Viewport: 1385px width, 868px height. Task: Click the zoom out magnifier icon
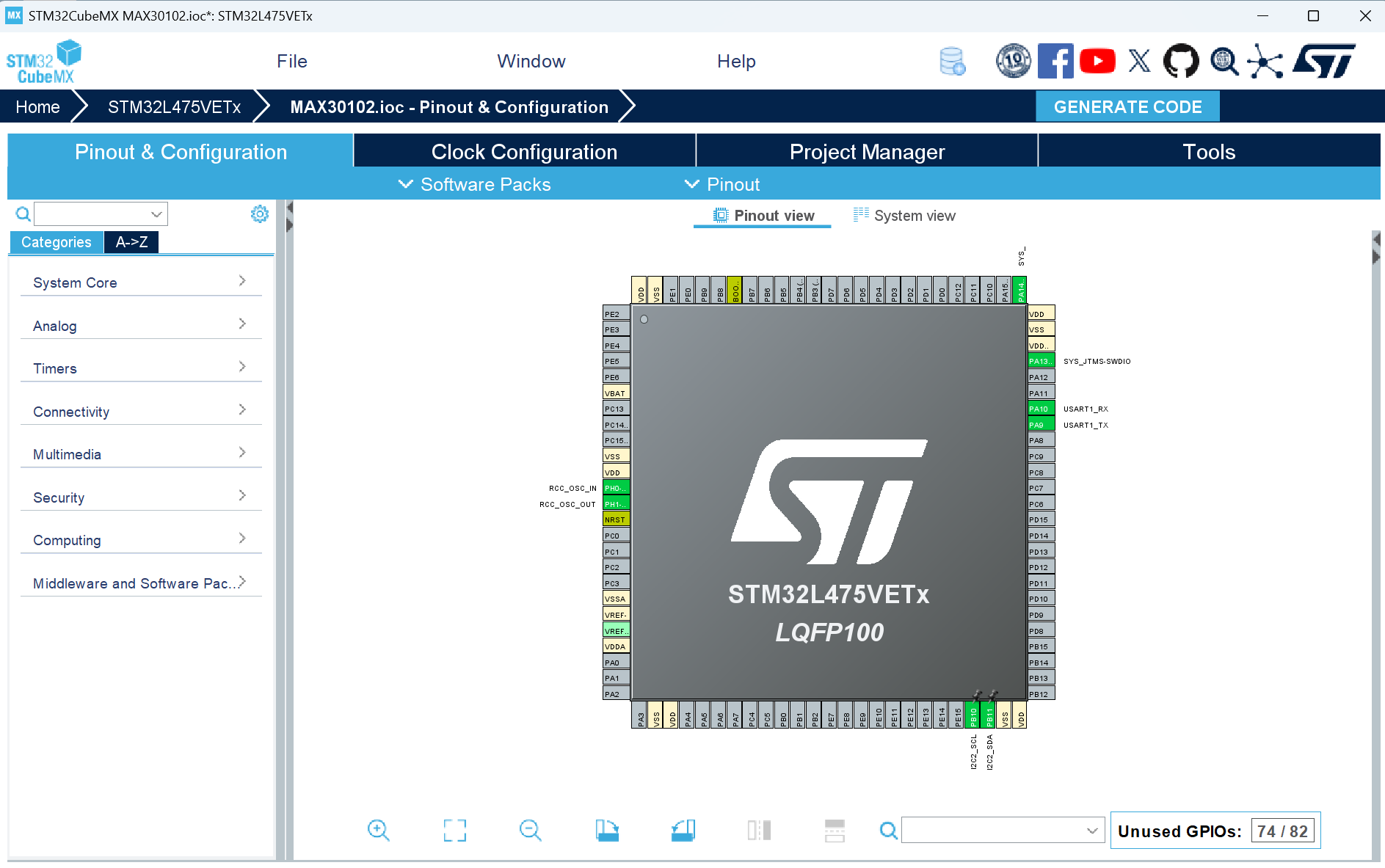click(x=531, y=831)
